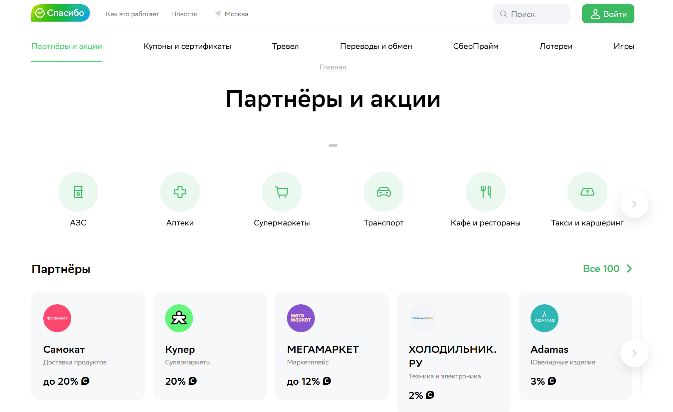Open the АЗС category icon

78,192
